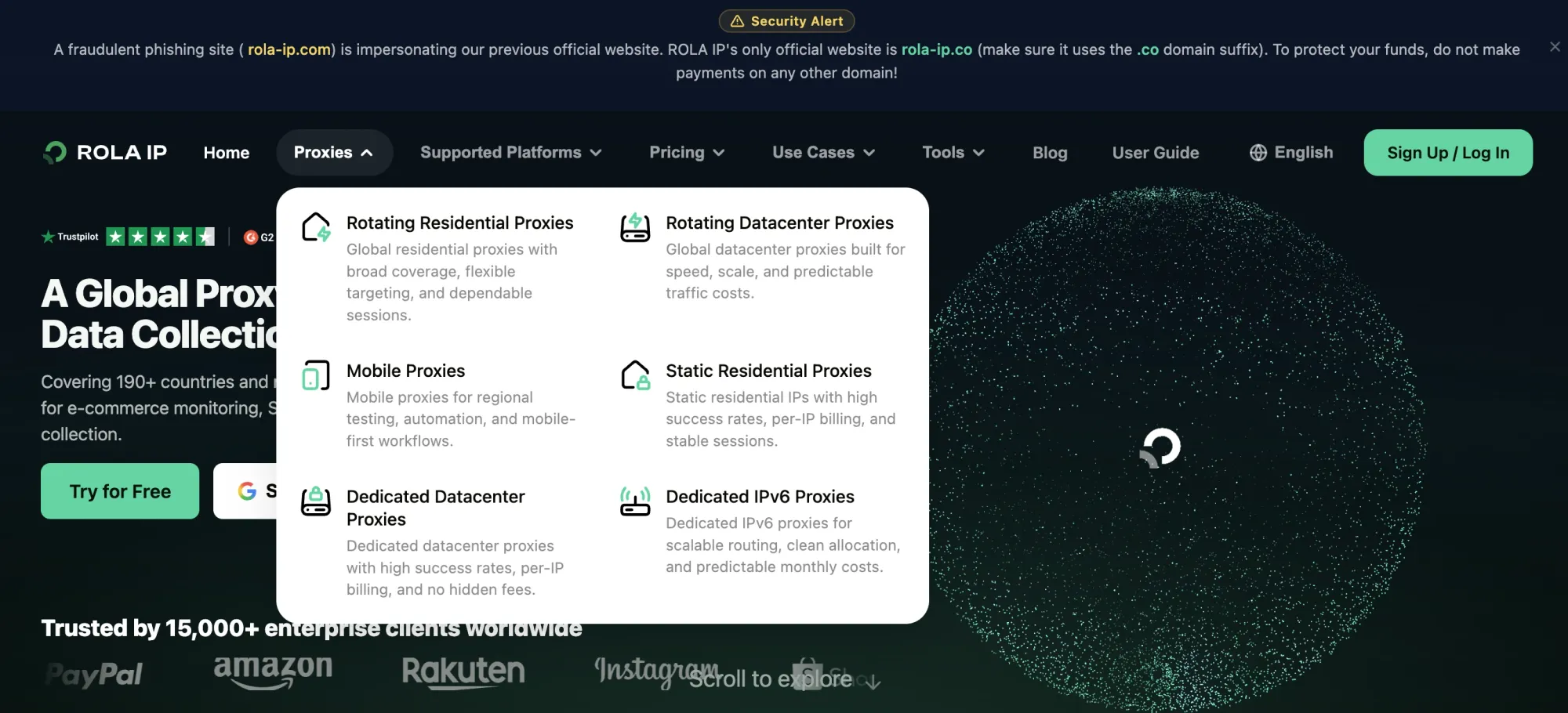
Task: Click the Sign Up / Log In button
Action: click(1448, 153)
